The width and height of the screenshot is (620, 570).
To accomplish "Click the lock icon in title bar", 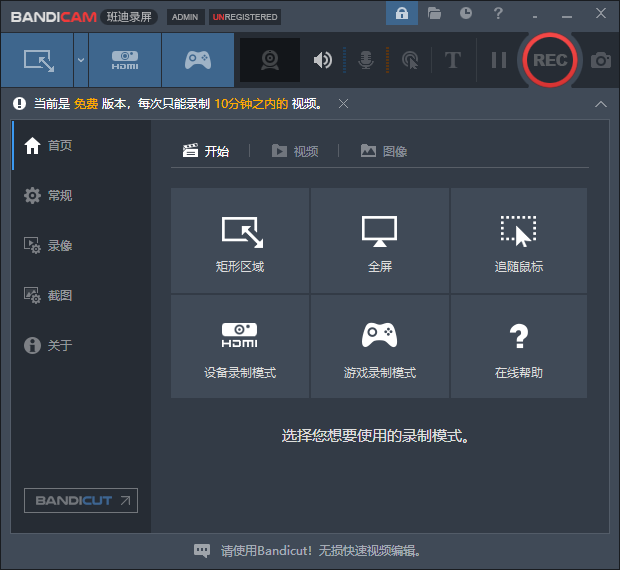I will pyautogui.click(x=402, y=13).
